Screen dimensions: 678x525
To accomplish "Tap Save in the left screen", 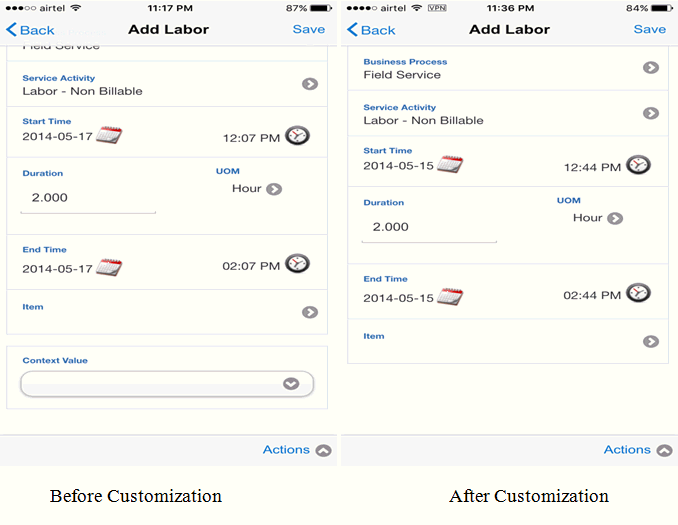I will tap(308, 29).
